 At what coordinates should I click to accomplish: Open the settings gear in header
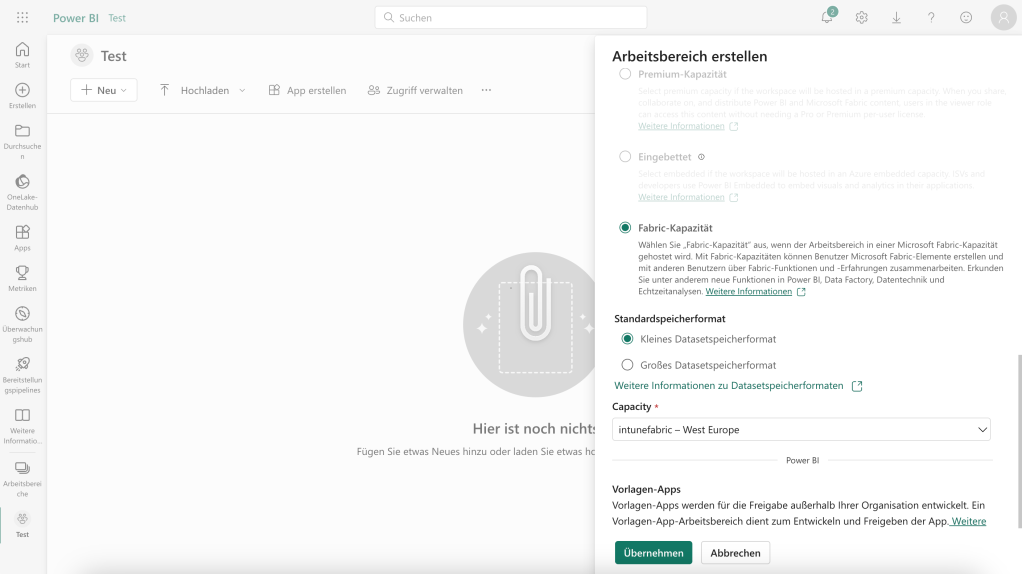point(861,18)
